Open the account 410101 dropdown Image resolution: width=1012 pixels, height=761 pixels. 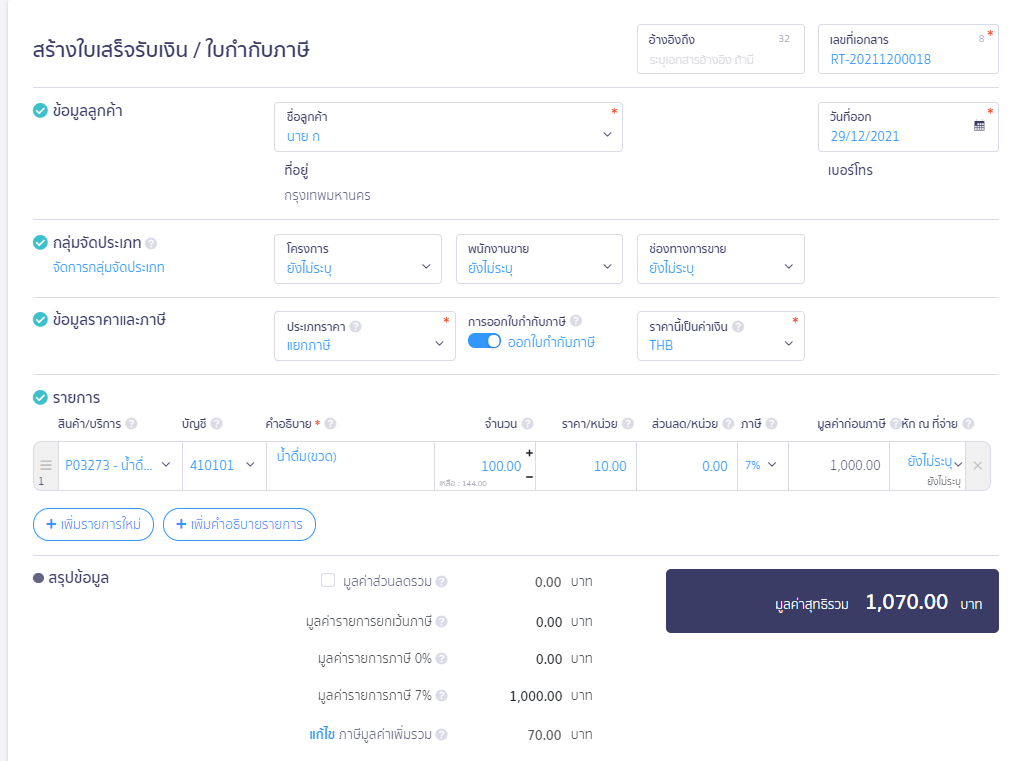pos(224,465)
